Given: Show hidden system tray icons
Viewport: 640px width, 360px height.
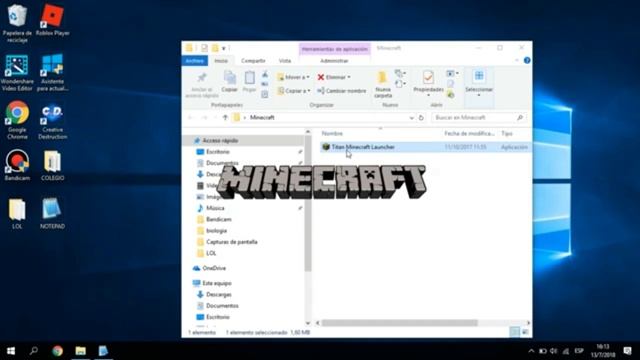Looking at the screenshot, I should click(531, 351).
